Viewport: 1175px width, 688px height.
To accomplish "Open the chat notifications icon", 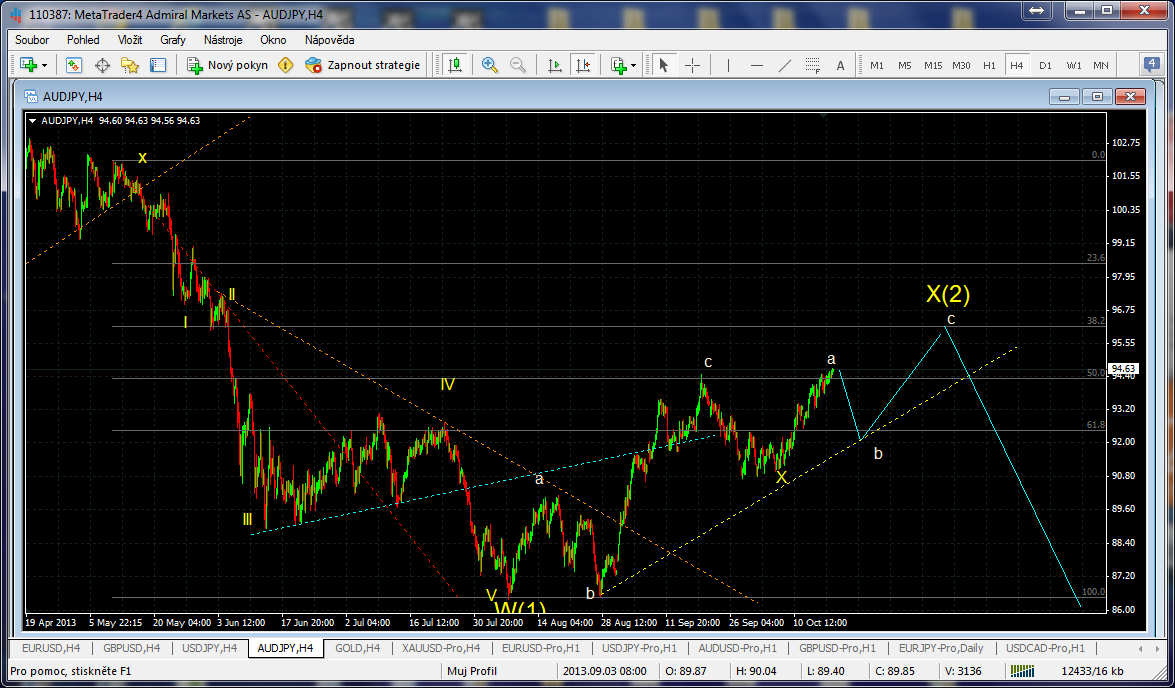I will pyautogui.click(x=1151, y=64).
